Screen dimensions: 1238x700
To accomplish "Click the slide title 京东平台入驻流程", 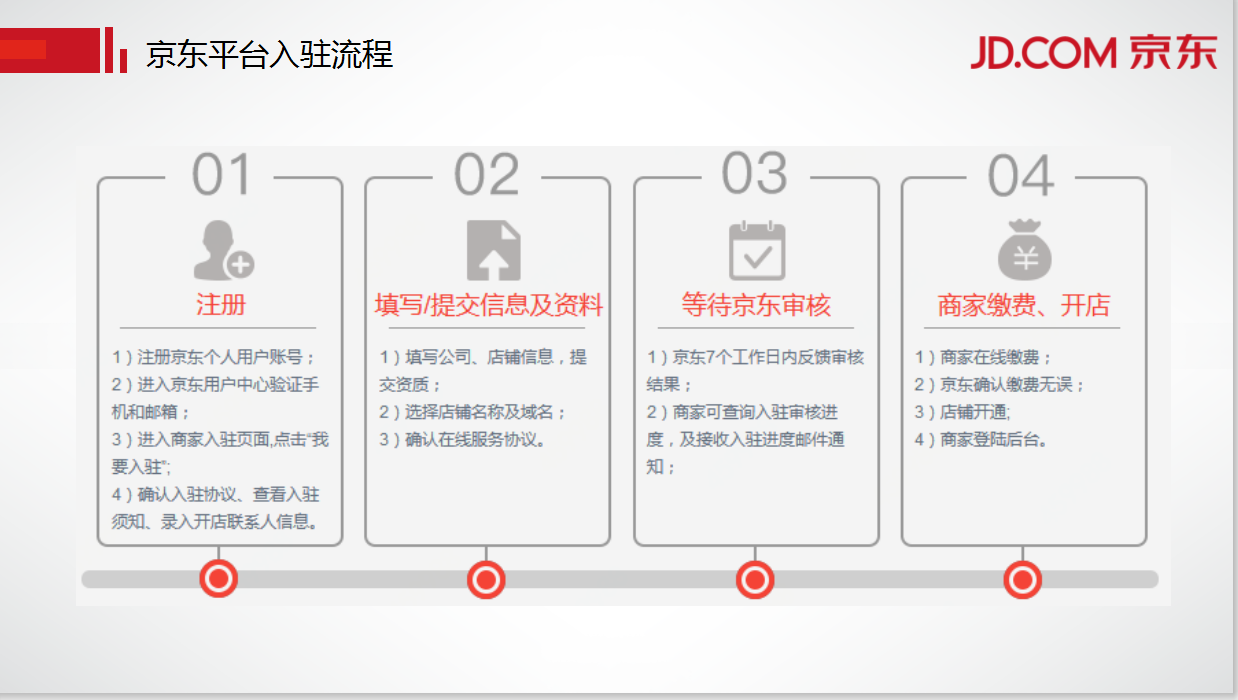I will 269,53.
